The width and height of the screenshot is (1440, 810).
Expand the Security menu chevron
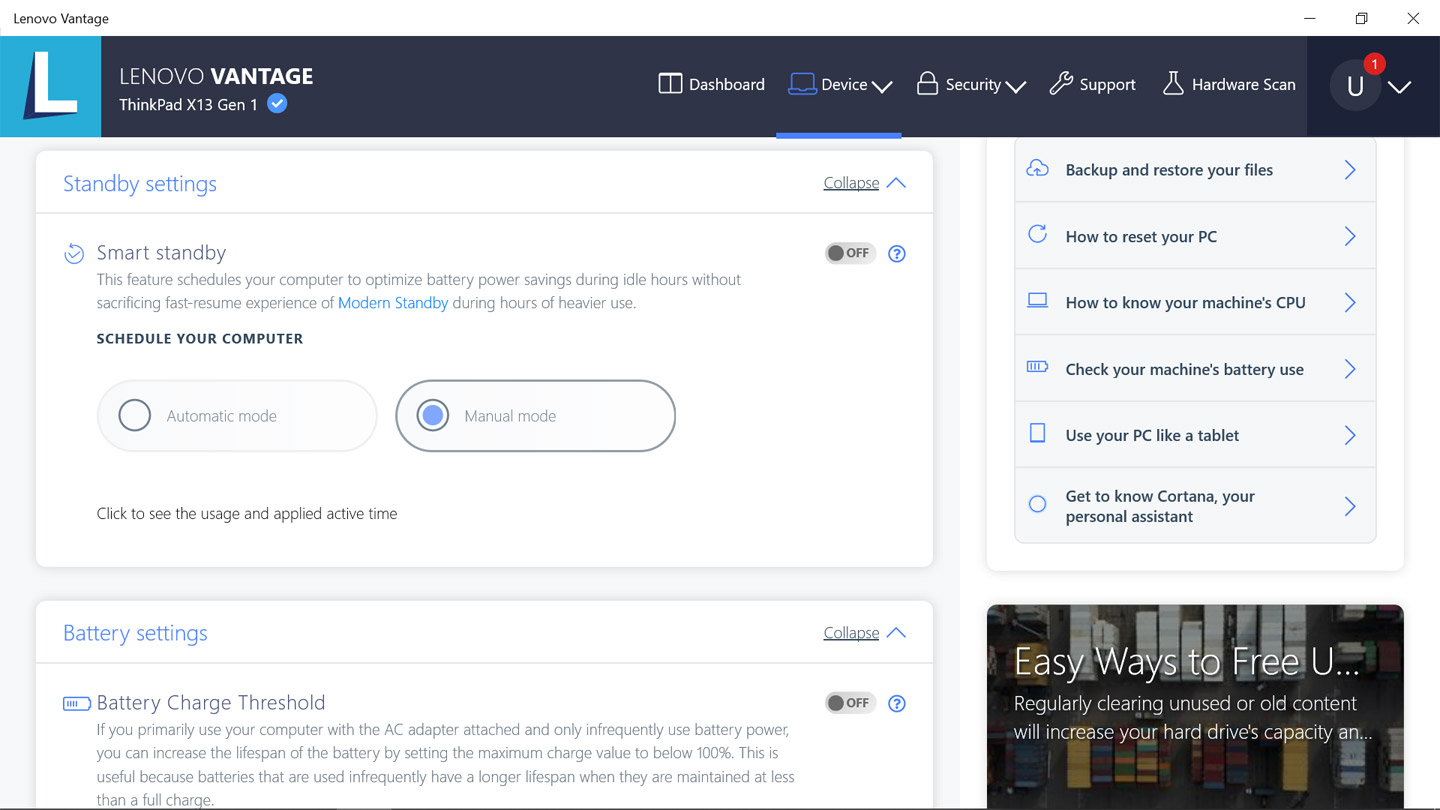(x=1016, y=87)
